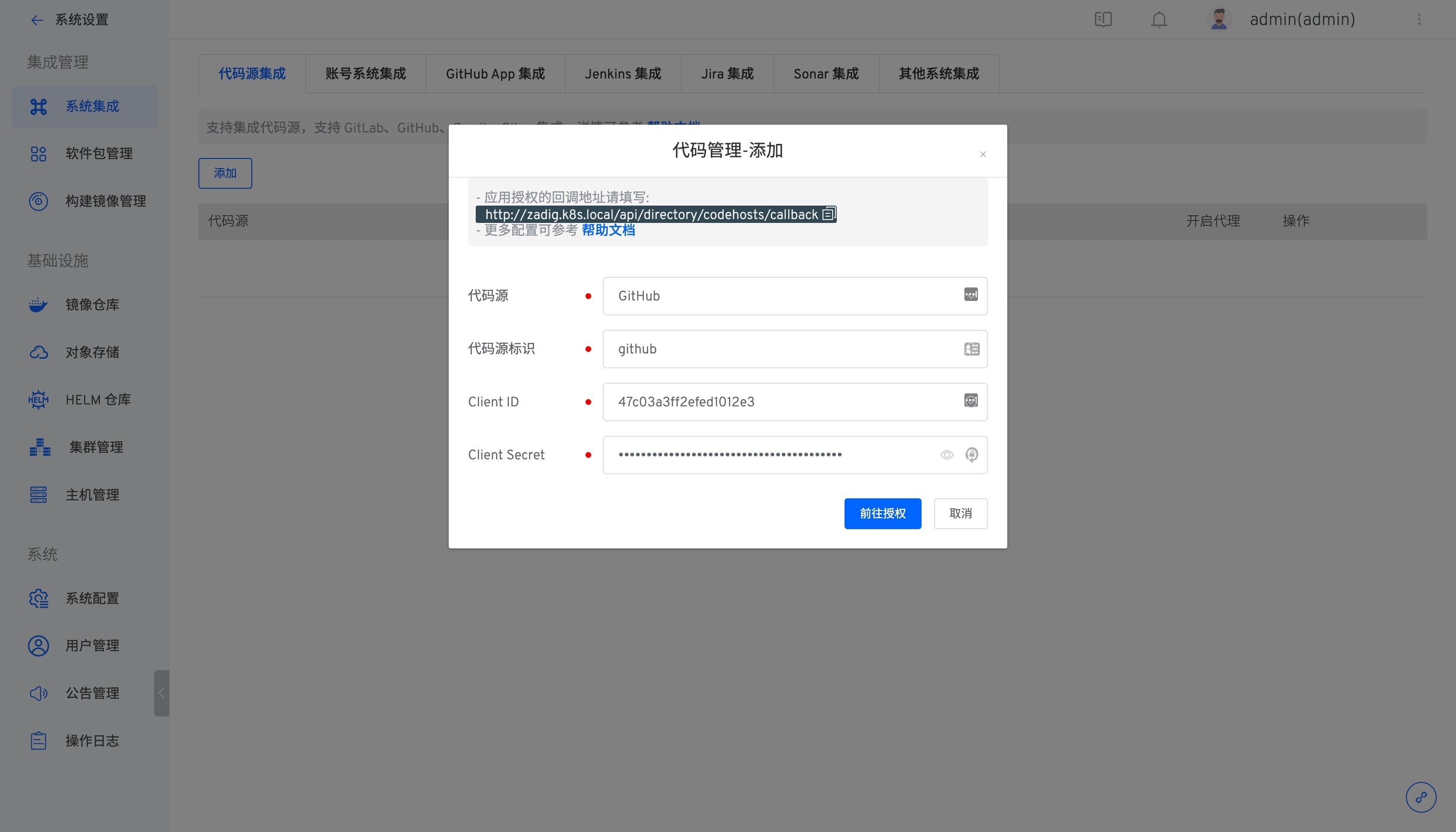Click the 代码源 column header
Viewport: 1456px width, 832px height.
point(228,221)
